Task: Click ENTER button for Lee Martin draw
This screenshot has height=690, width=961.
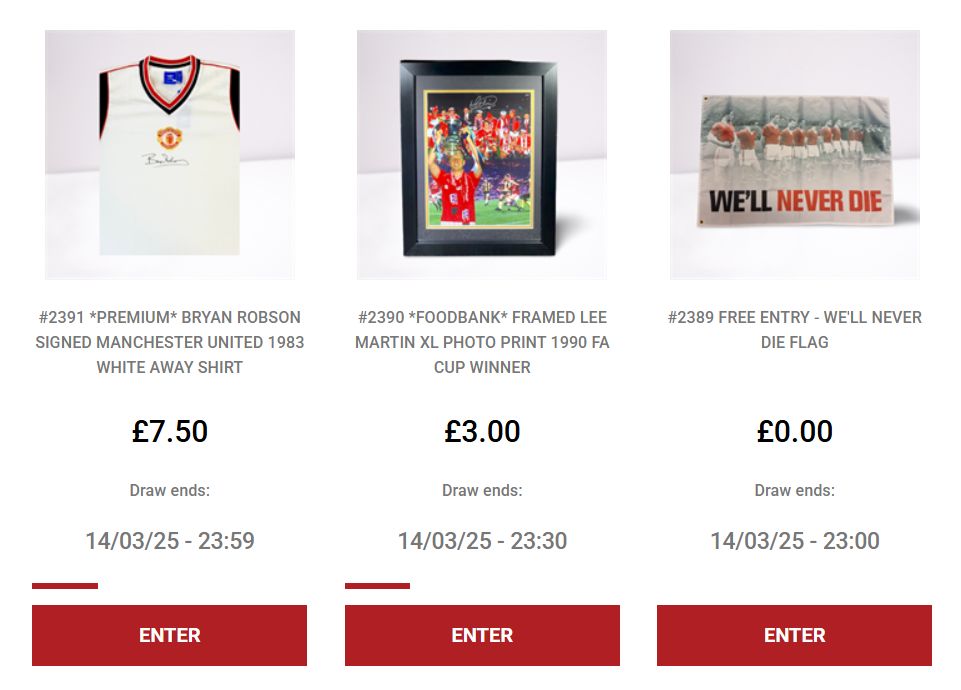Action: point(482,635)
